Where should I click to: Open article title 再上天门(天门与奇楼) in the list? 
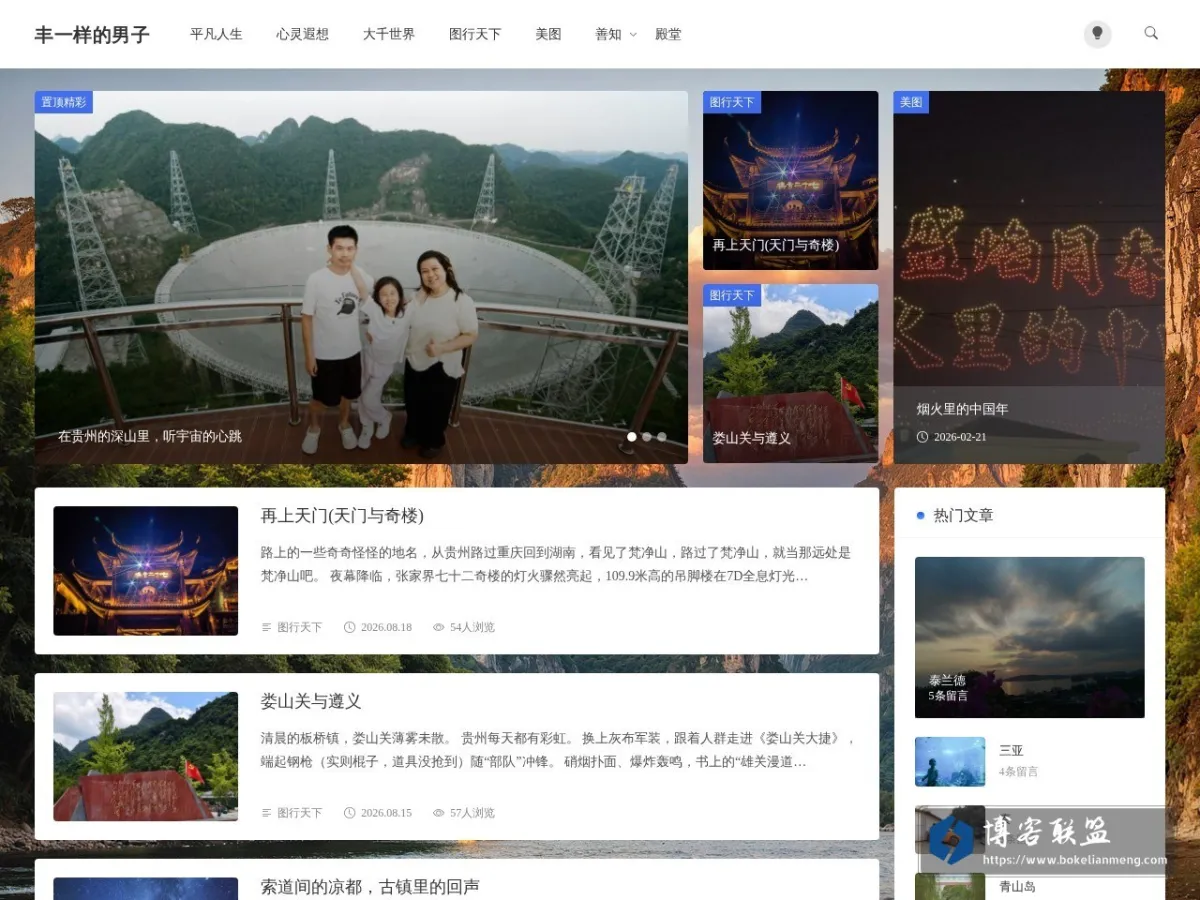click(342, 516)
